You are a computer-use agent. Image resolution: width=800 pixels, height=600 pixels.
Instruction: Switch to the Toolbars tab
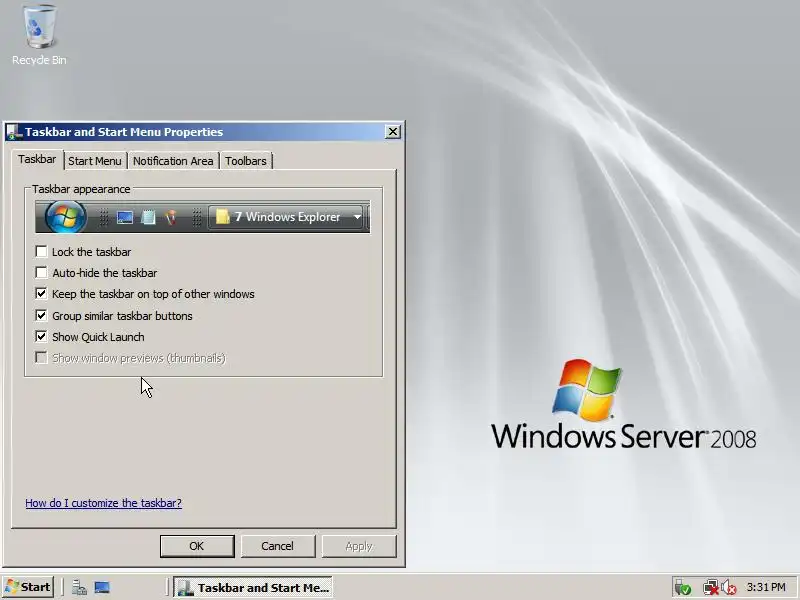(x=246, y=161)
